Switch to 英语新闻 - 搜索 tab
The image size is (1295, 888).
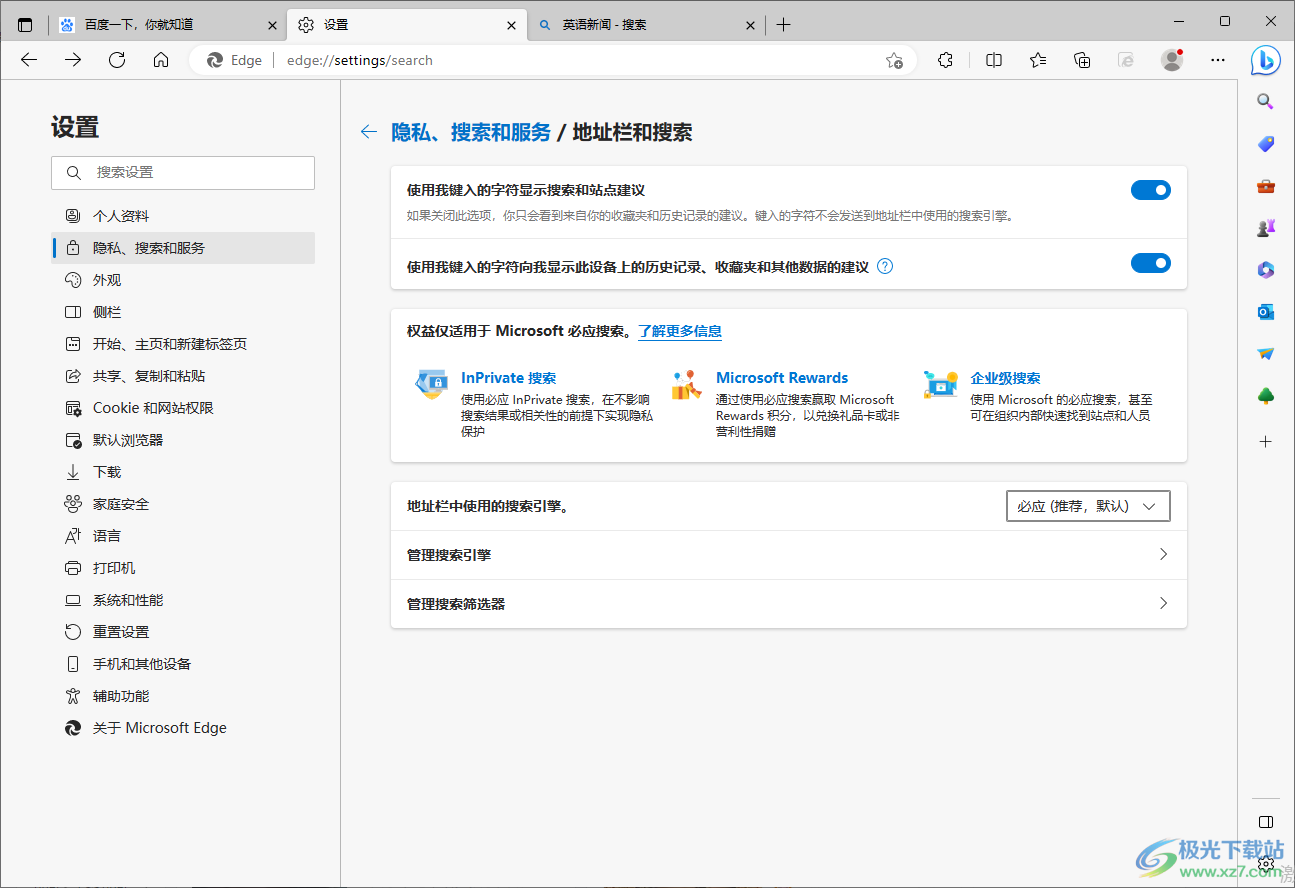click(646, 25)
